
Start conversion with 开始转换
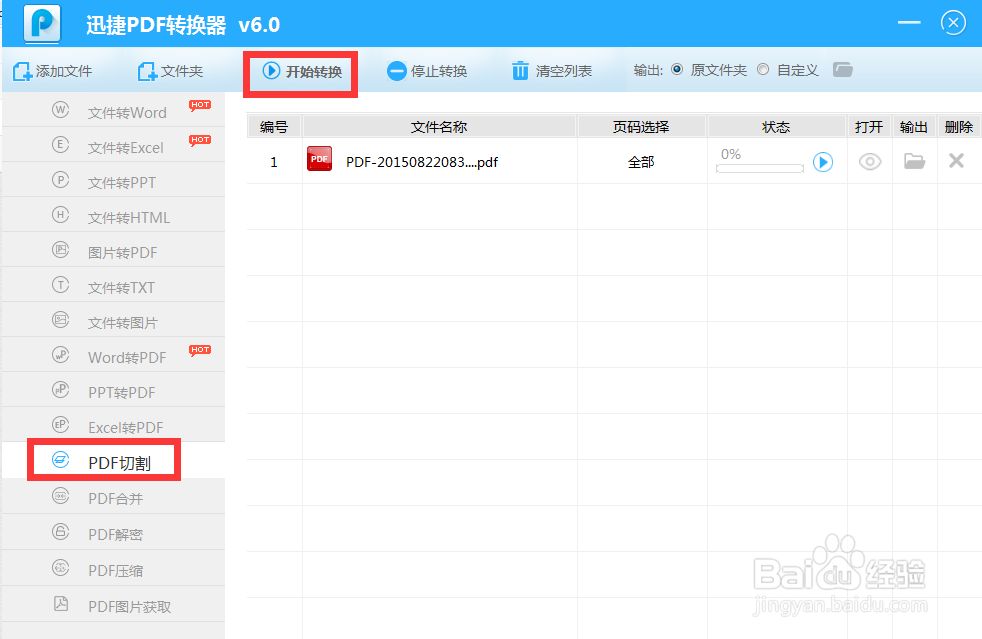[x=302, y=71]
